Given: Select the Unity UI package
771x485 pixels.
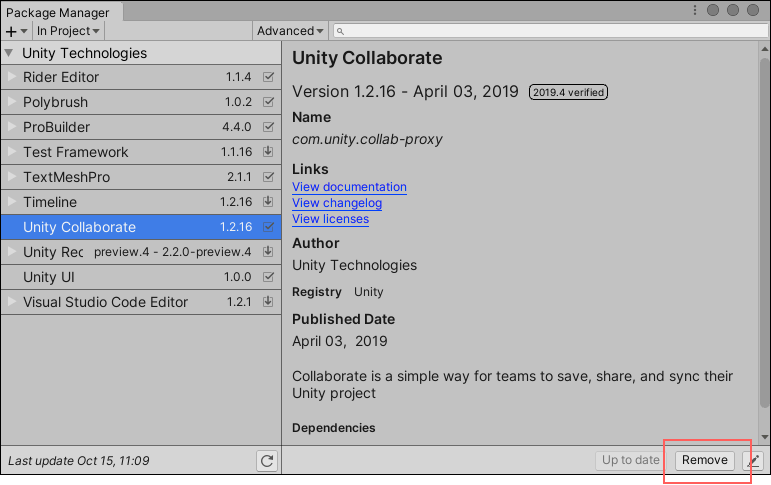Looking at the screenshot, I should [x=141, y=277].
